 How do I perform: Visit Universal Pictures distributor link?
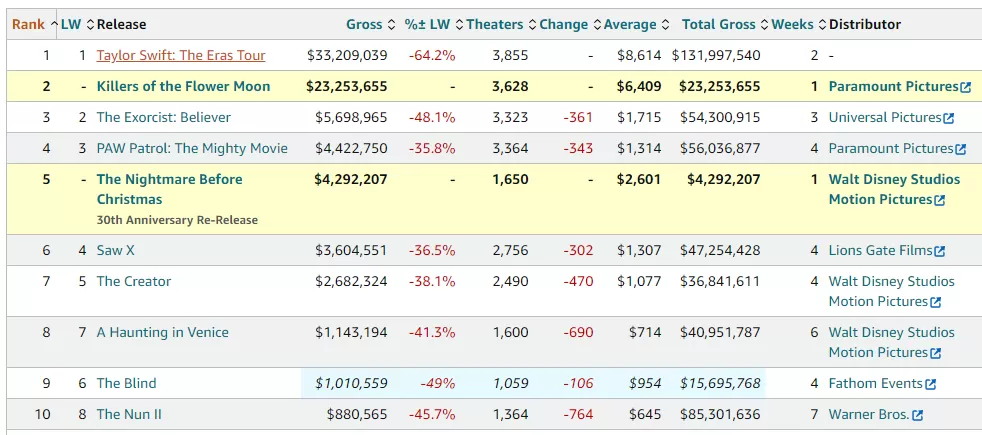885,118
